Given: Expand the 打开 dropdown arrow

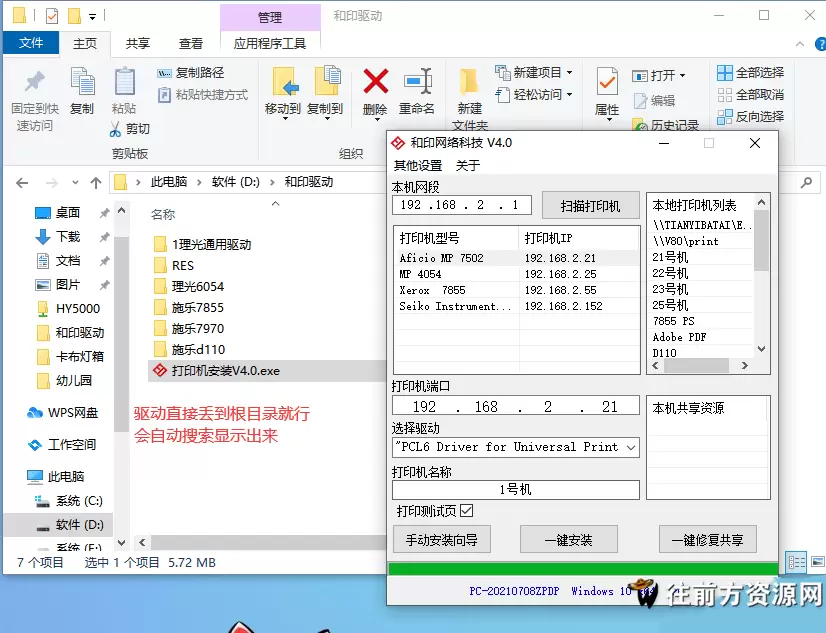Looking at the screenshot, I should 683,76.
